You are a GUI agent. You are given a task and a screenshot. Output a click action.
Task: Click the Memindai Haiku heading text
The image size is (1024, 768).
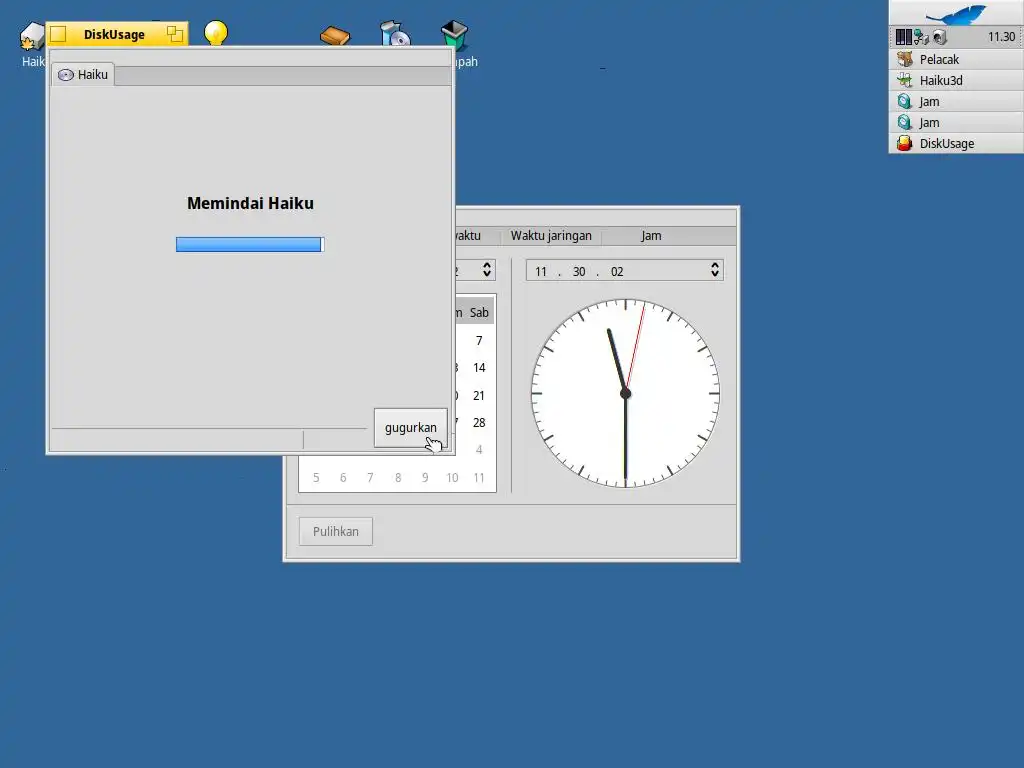click(x=250, y=203)
